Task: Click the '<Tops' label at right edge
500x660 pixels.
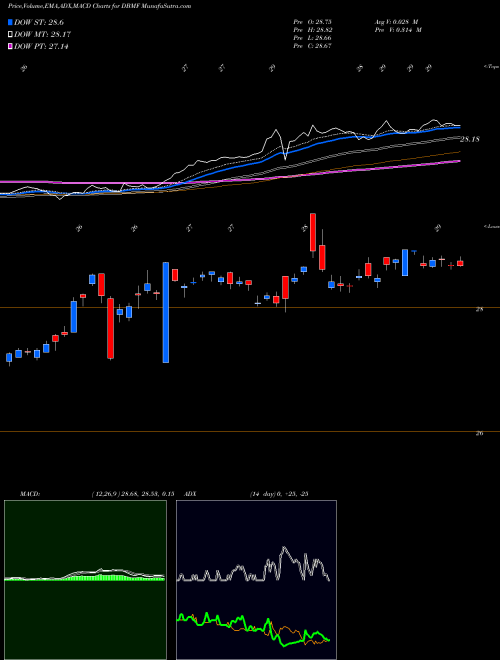Action: tap(491, 67)
